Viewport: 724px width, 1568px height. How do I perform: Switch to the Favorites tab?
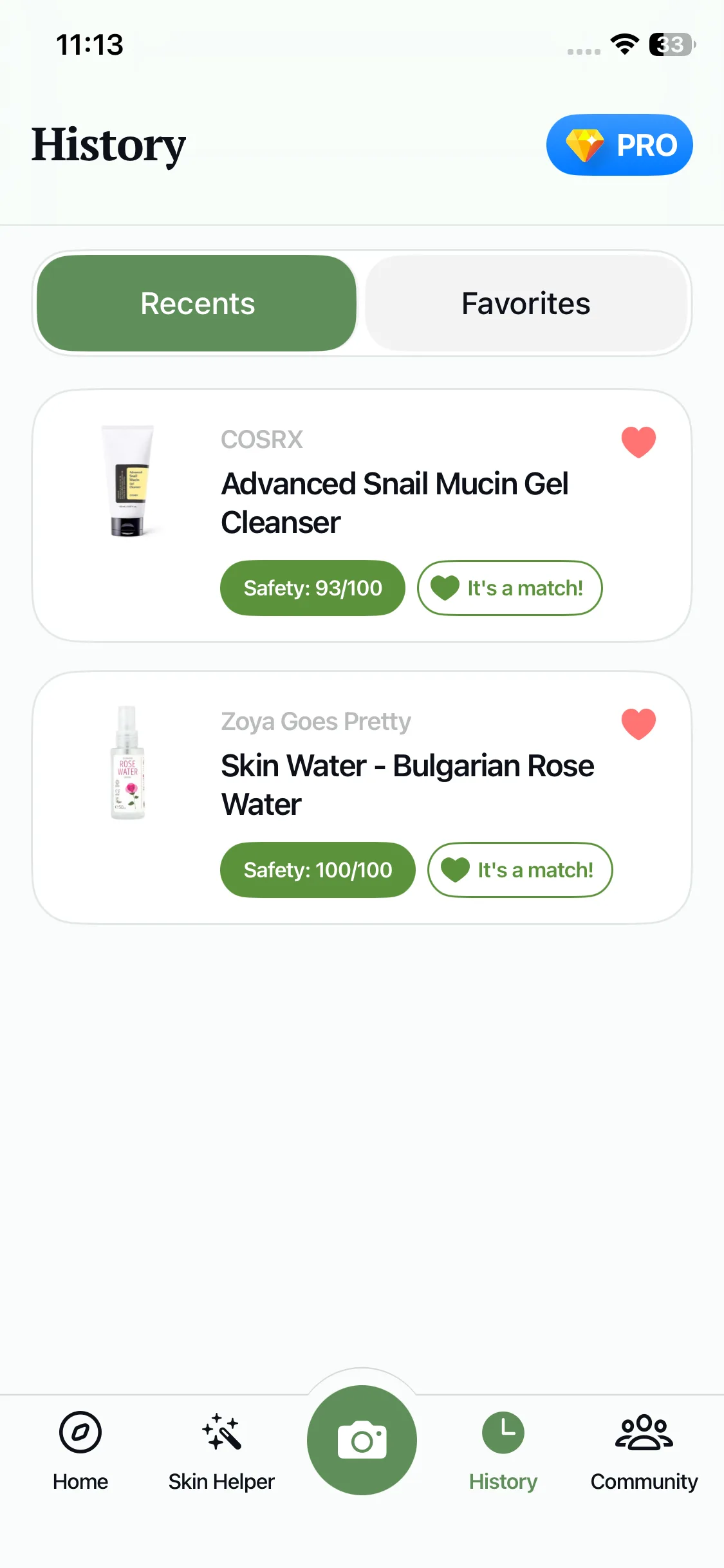click(526, 303)
